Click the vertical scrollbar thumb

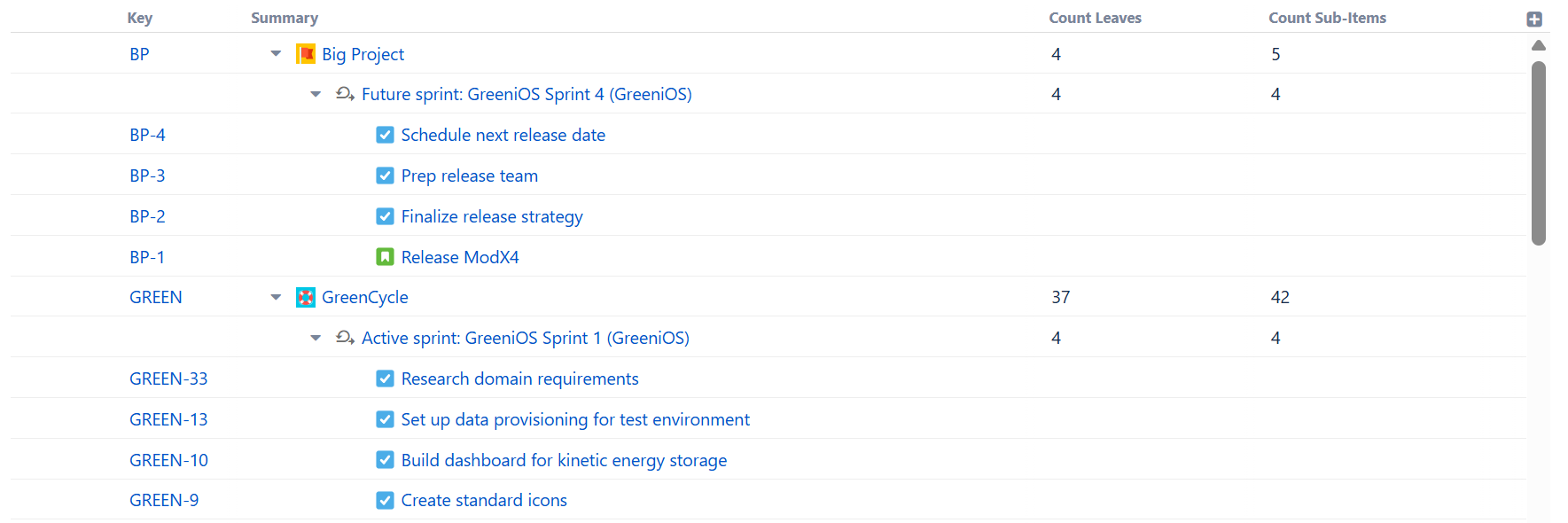click(x=1539, y=152)
